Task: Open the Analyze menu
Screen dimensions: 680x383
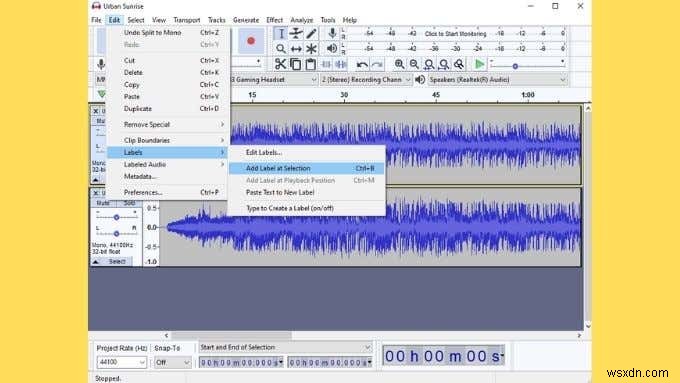Action: [302, 20]
